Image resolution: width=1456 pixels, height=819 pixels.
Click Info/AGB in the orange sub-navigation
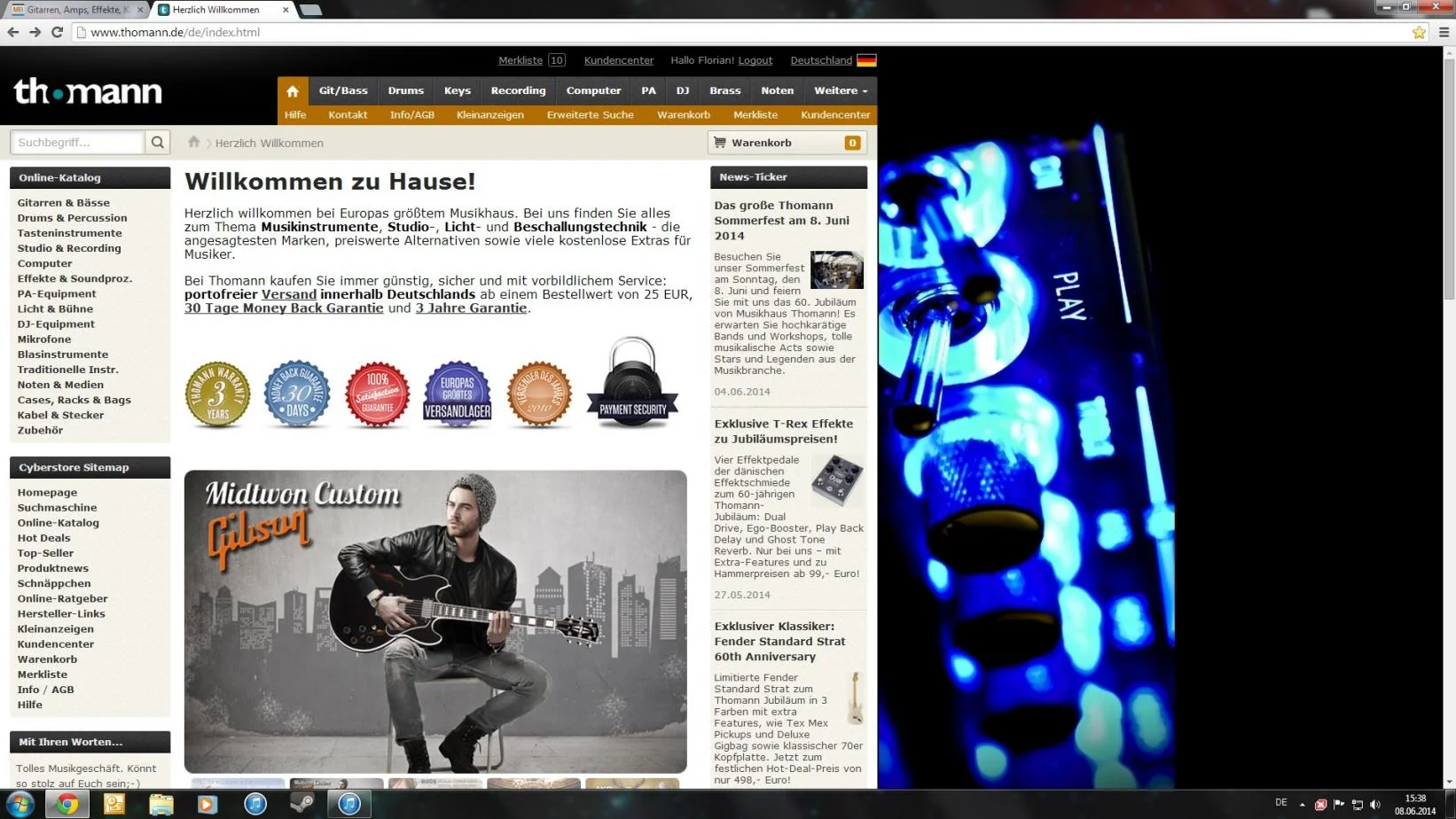411,114
